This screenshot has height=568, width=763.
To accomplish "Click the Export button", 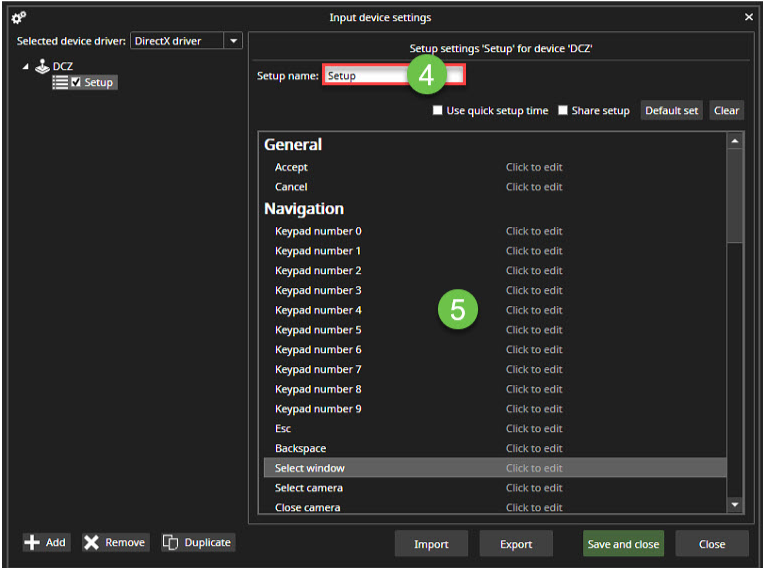I will [x=516, y=544].
